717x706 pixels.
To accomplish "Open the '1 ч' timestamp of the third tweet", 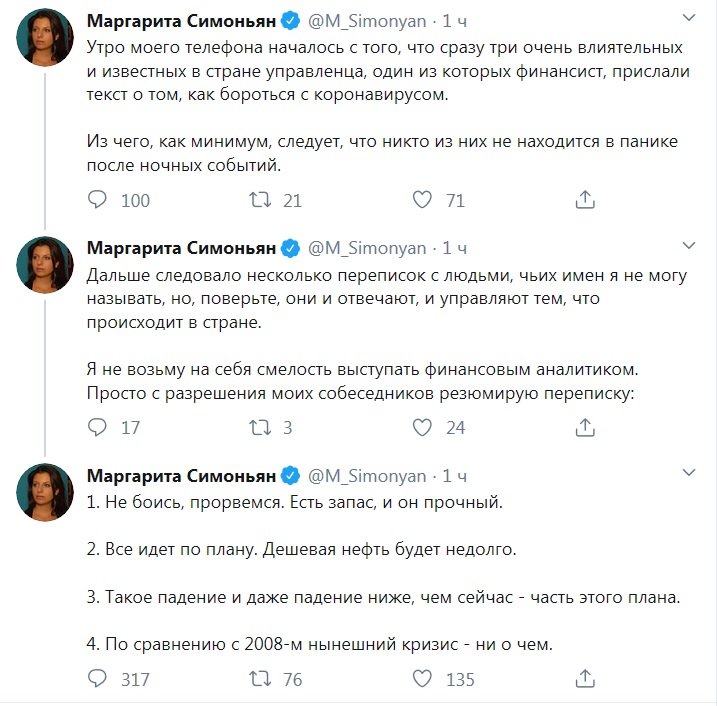I will pyautogui.click(x=455, y=476).
